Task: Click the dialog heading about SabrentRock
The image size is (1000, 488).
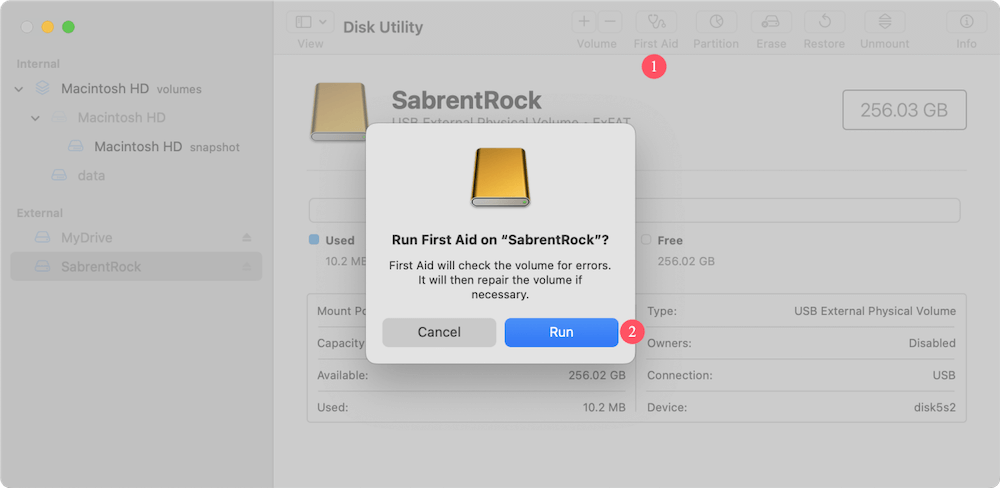Action: (500, 240)
